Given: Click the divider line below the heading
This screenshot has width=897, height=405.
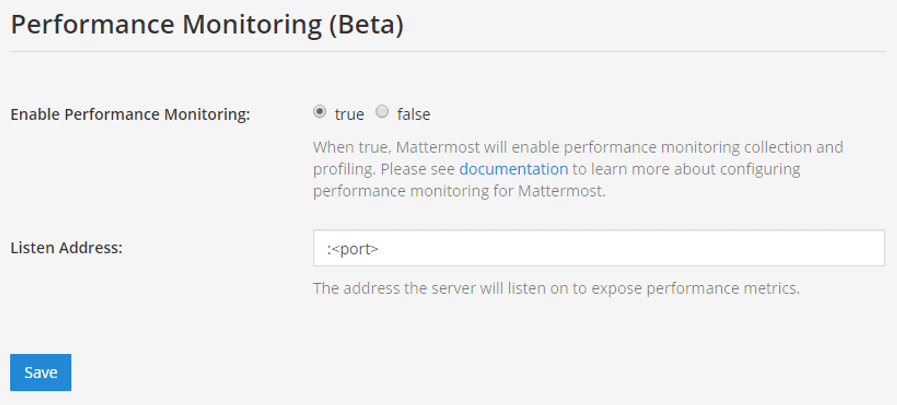Looking at the screenshot, I should 447,51.
